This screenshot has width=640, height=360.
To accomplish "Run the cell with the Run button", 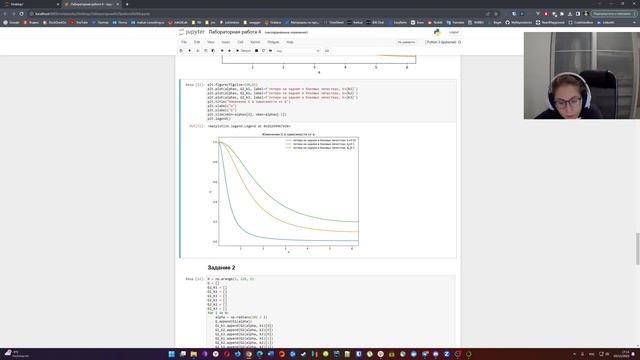I will coord(244,51).
